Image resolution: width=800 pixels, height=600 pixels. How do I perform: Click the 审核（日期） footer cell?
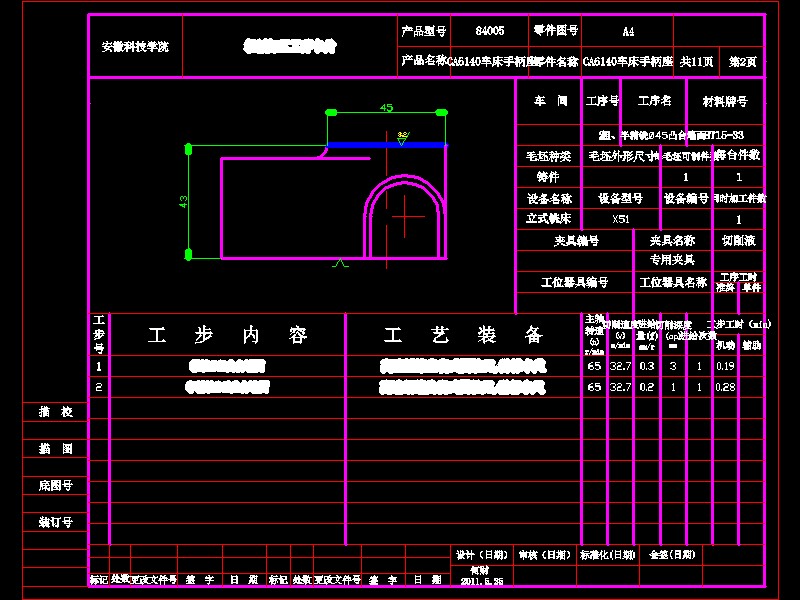tap(544, 555)
